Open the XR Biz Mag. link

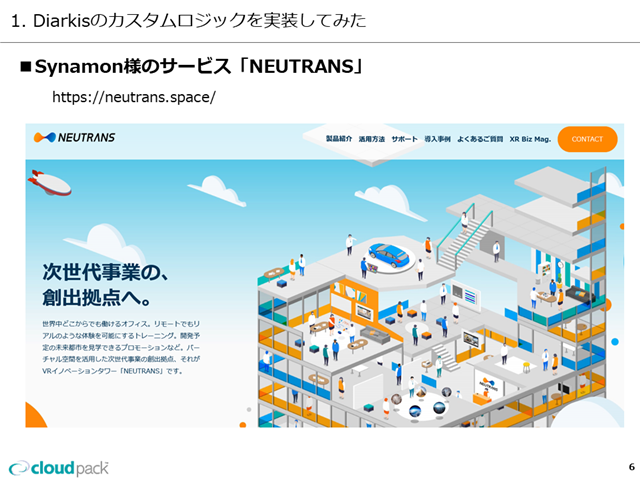coord(530,139)
